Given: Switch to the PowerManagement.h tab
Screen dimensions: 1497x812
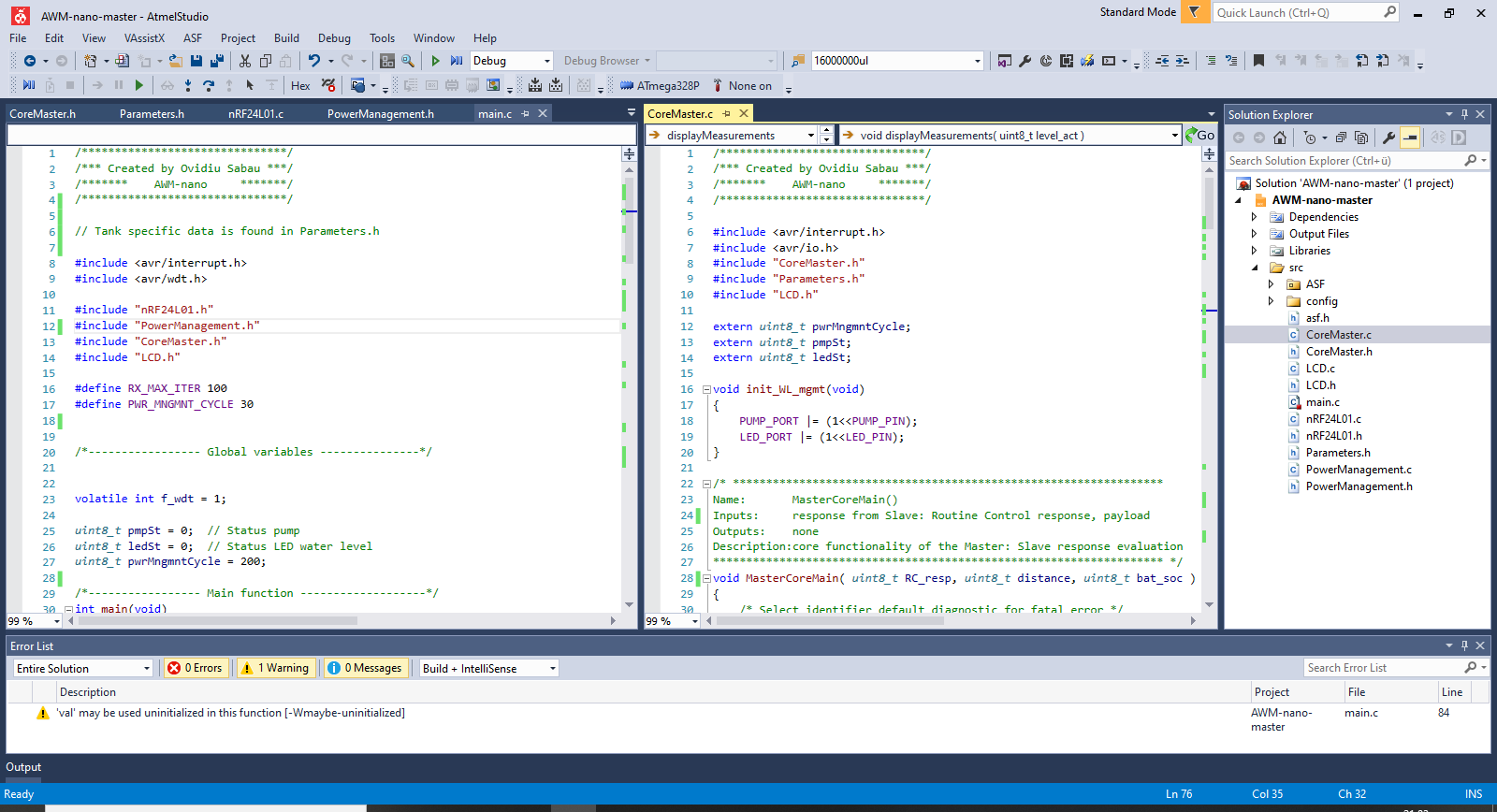Looking at the screenshot, I should tap(380, 114).
